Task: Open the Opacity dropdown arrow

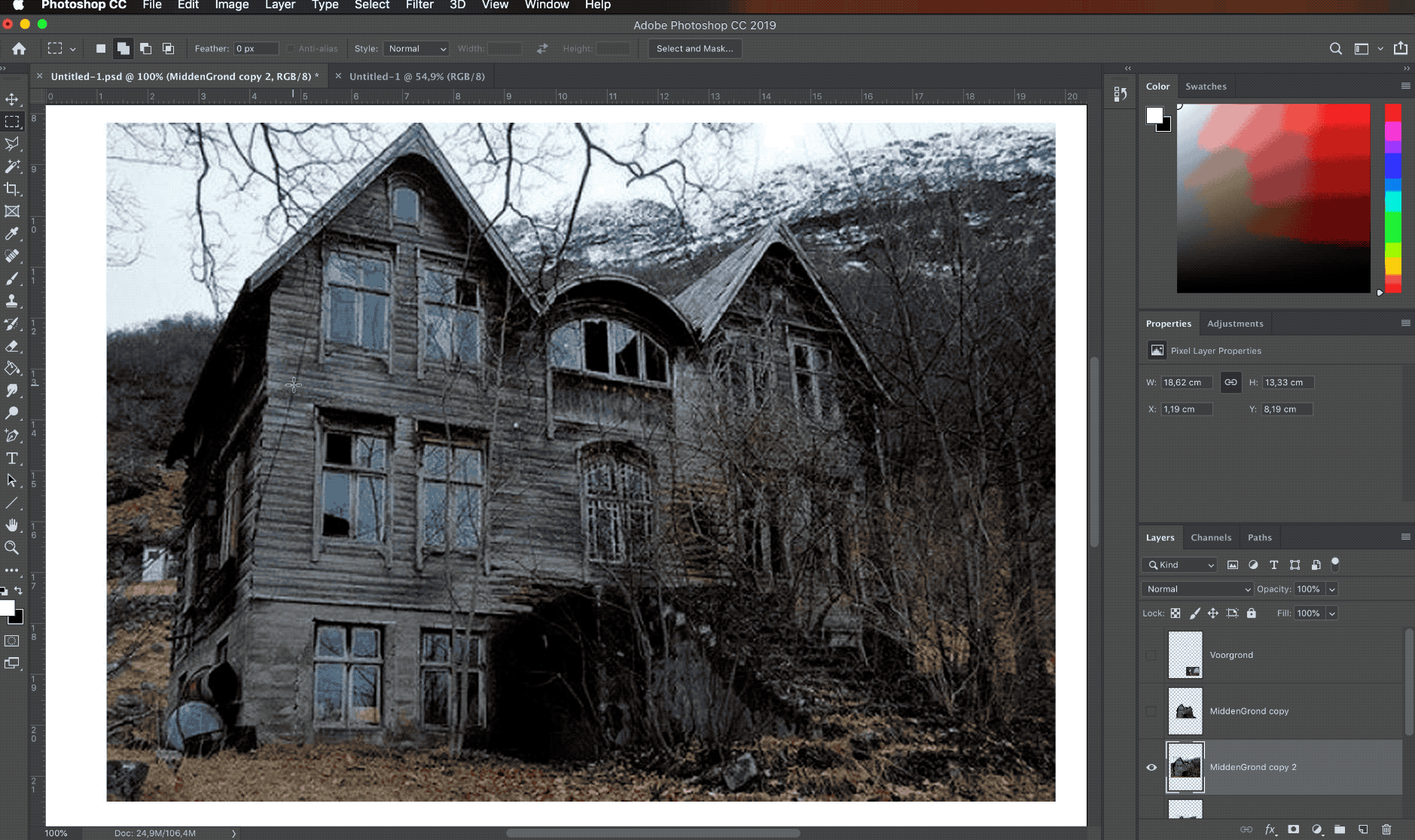Action: pyautogui.click(x=1331, y=589)
